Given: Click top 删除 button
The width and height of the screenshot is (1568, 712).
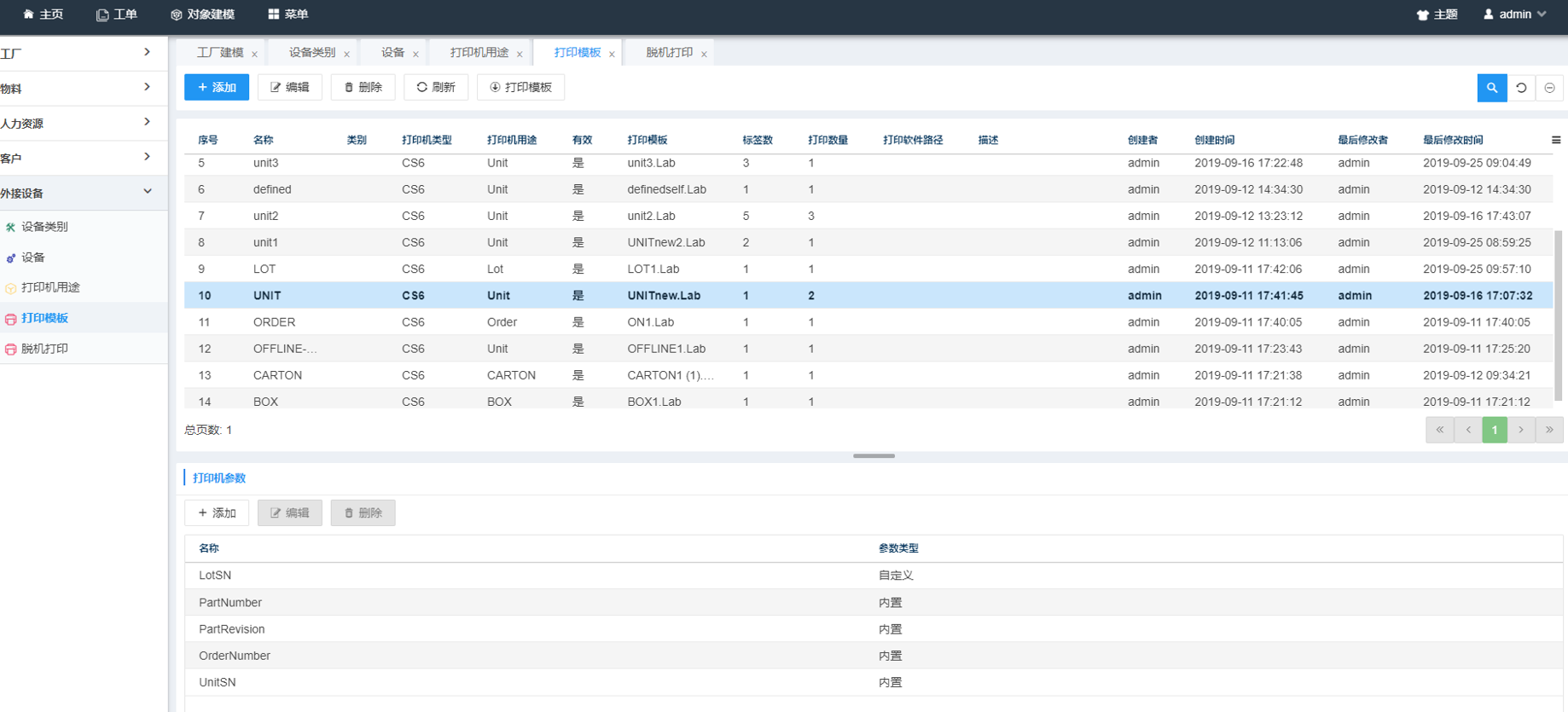Looking at the screenshot, I should [x=363, y=87].
